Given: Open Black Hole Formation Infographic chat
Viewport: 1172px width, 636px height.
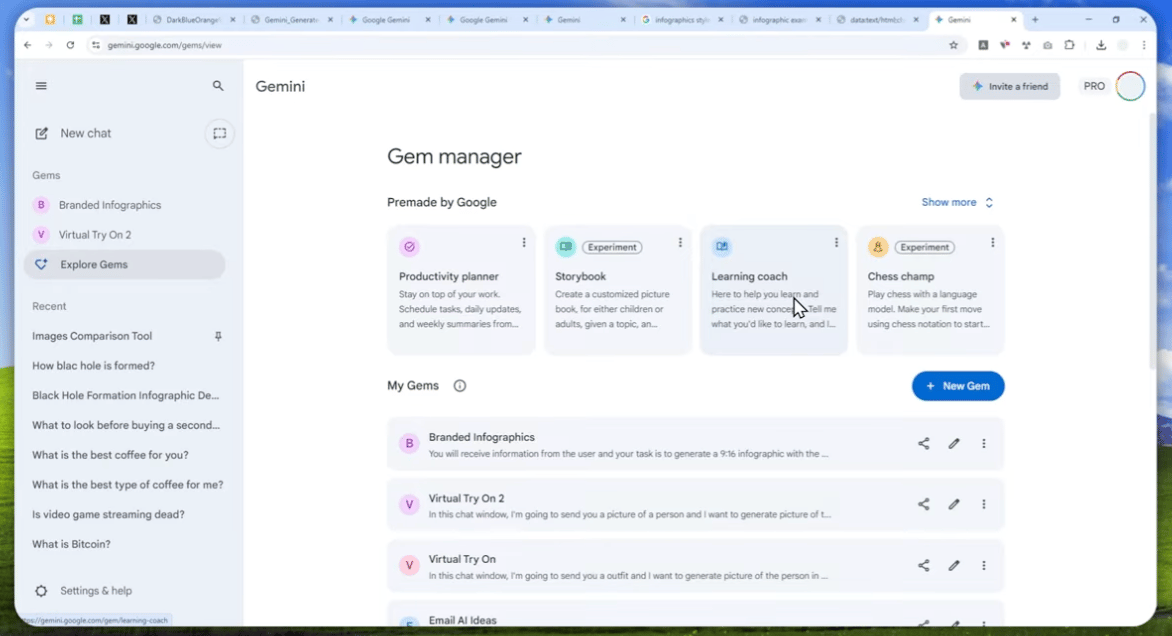Looking at the screenshot, I should pos(126,395).
